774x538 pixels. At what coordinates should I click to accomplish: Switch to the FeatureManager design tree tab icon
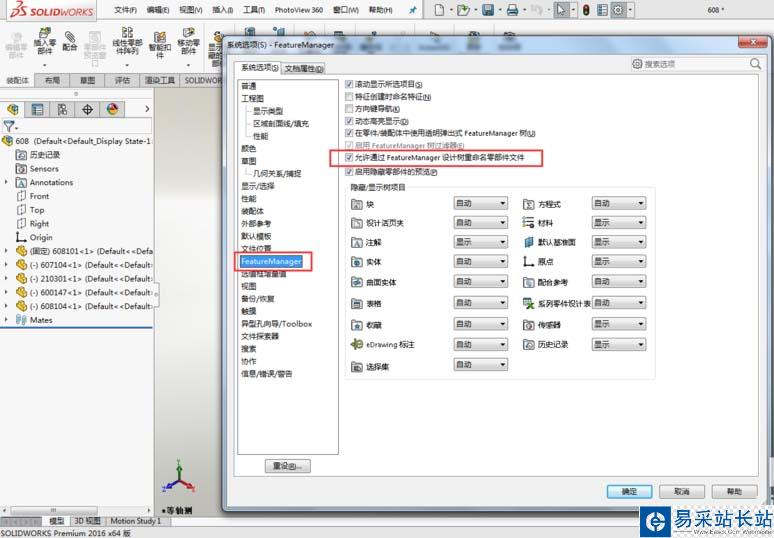click(x=13, y=109)
